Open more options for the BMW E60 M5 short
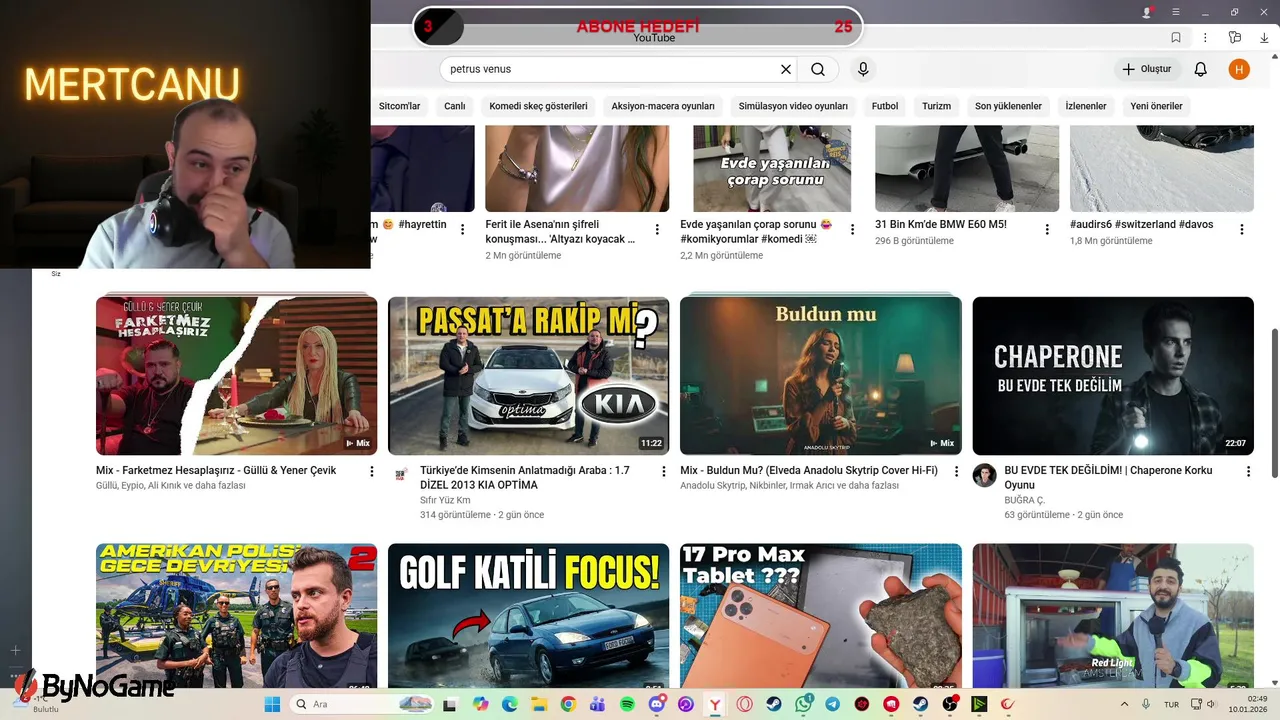Image resolution: width=1280 pixels, height=720 pixels. pos(1047,229)
